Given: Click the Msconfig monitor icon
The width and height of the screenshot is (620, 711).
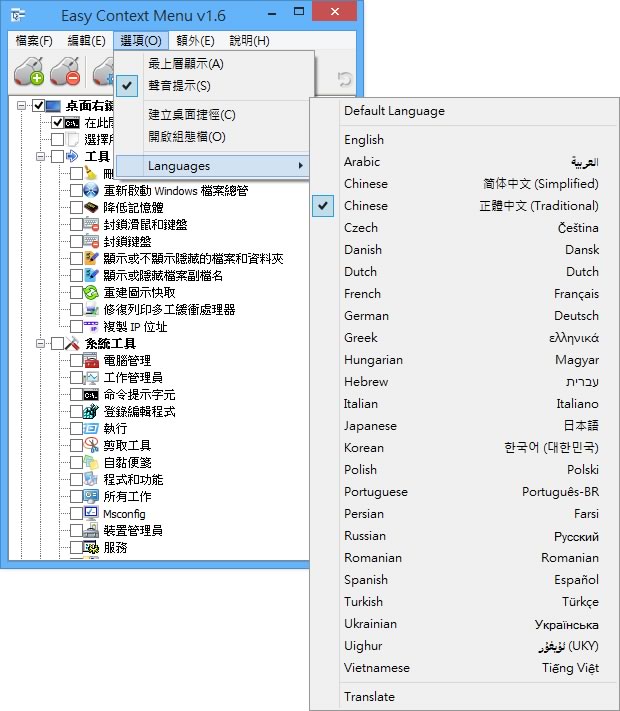Looking at the screenshot, I should click(91, 513).
